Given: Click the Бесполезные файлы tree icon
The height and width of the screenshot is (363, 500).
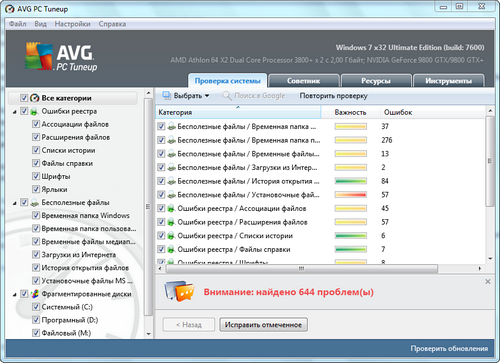Looking at the screenshot, I should click(34, 203).
